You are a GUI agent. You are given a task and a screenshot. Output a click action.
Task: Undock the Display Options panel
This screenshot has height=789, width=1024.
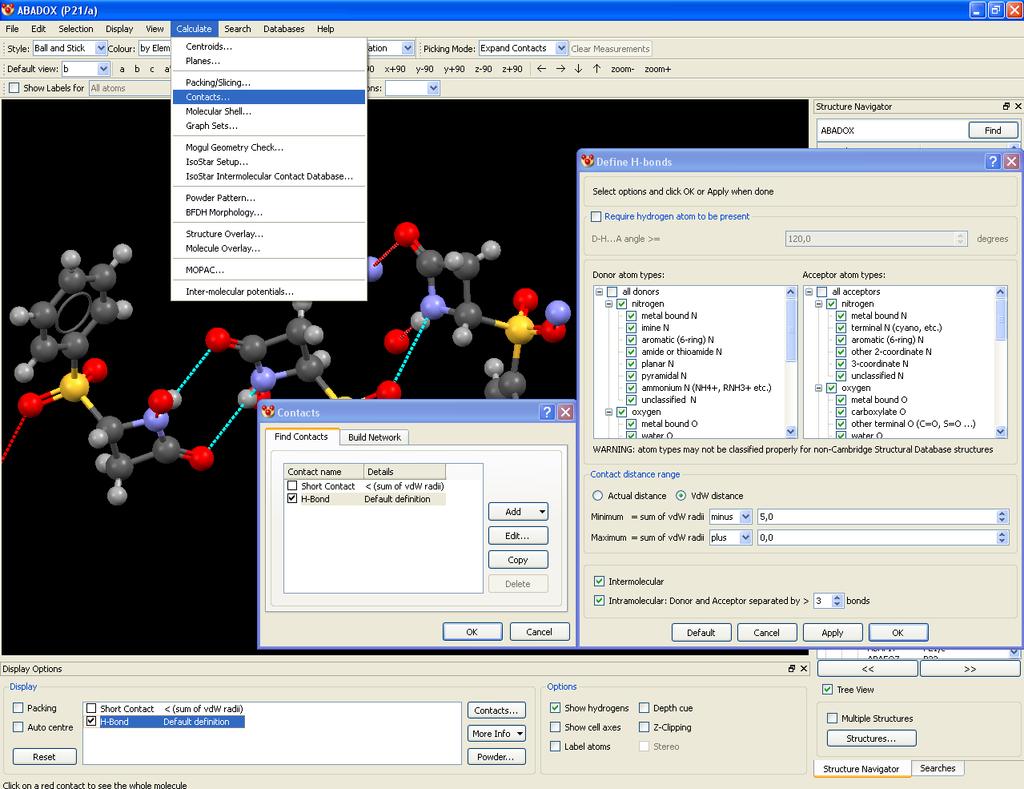click(x=792, y=668)
